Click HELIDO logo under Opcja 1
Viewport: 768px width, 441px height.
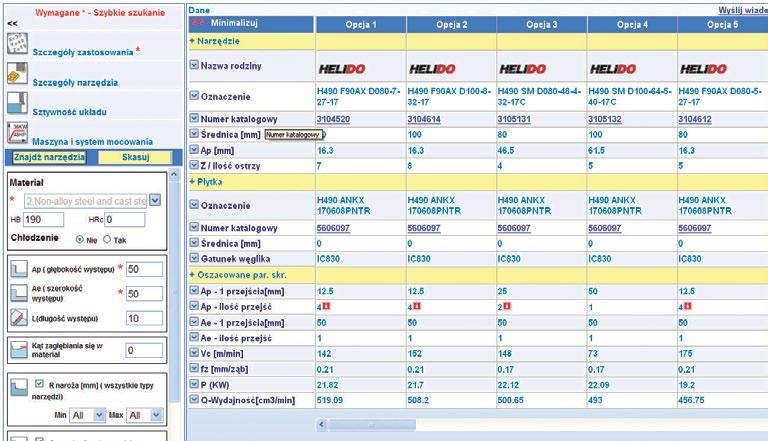[342, 69]
